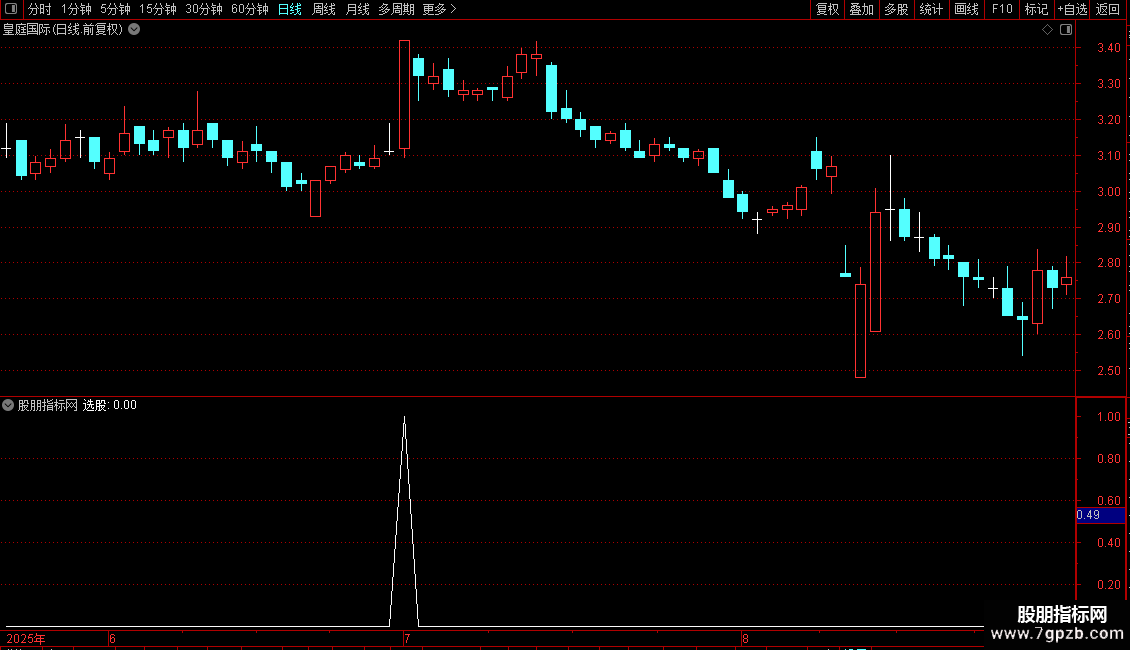The height and width of the screenshot is (650, 1130).
Task: Click the 2.50 price axis label
Action: coord(1108,370)
